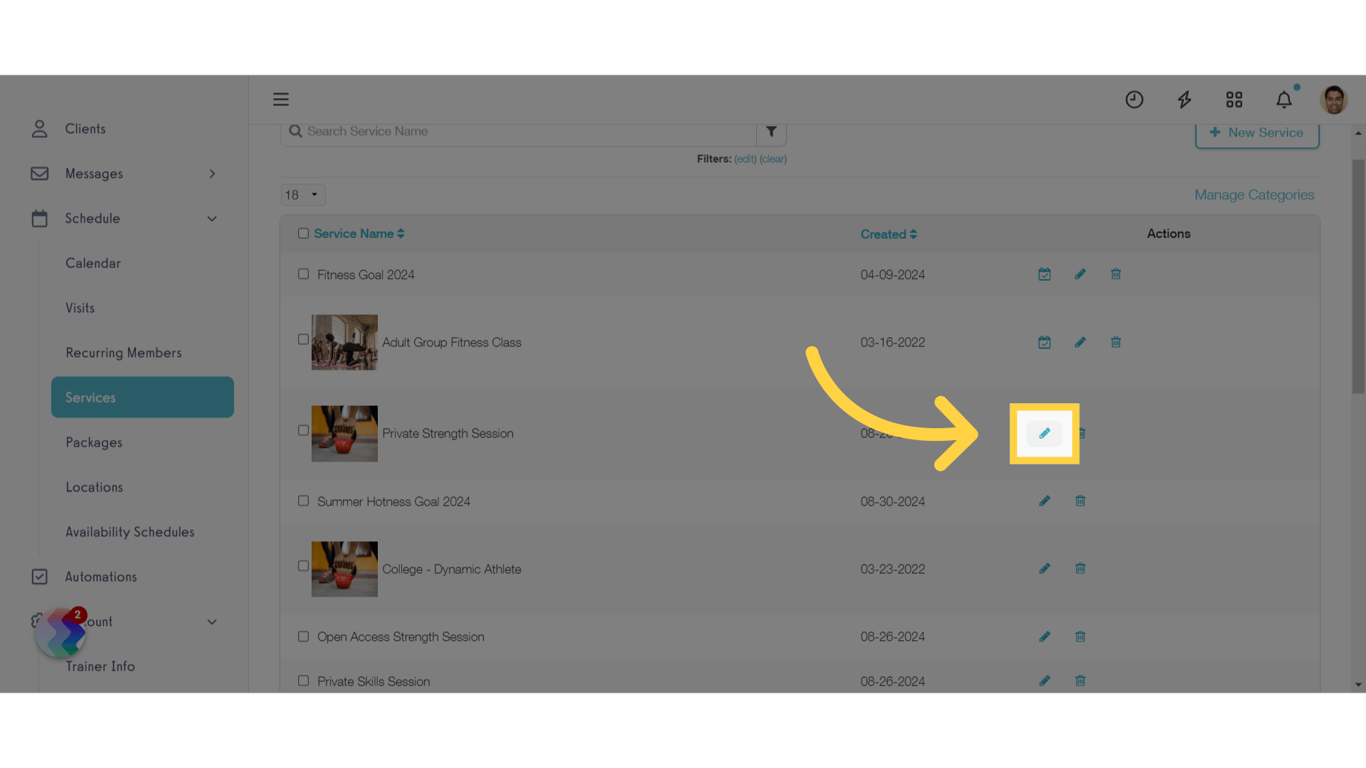Open Calendar under Schedule
Viewport: 1366px width, 768px height.
[93, 263]
